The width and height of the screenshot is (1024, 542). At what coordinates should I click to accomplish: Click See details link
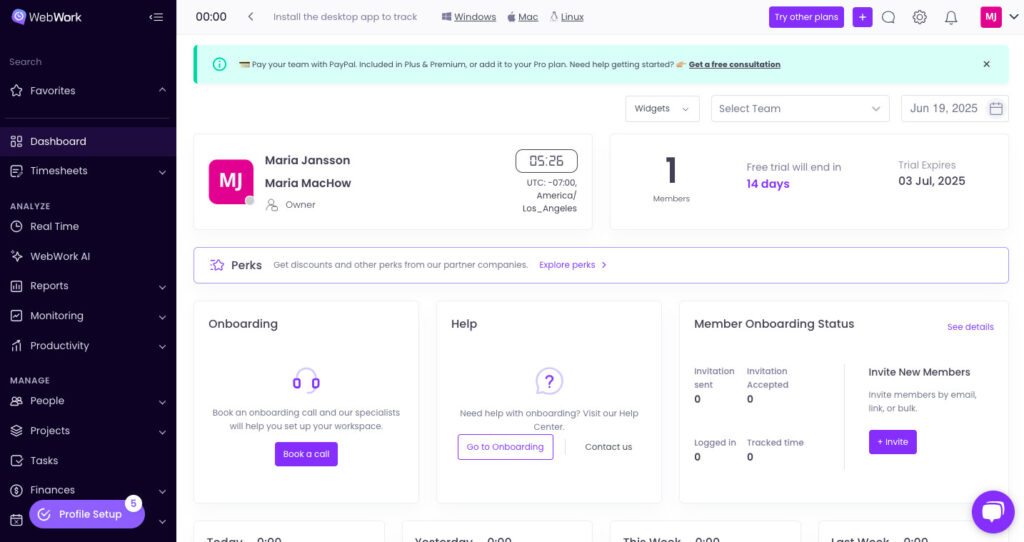pos(970,327)
